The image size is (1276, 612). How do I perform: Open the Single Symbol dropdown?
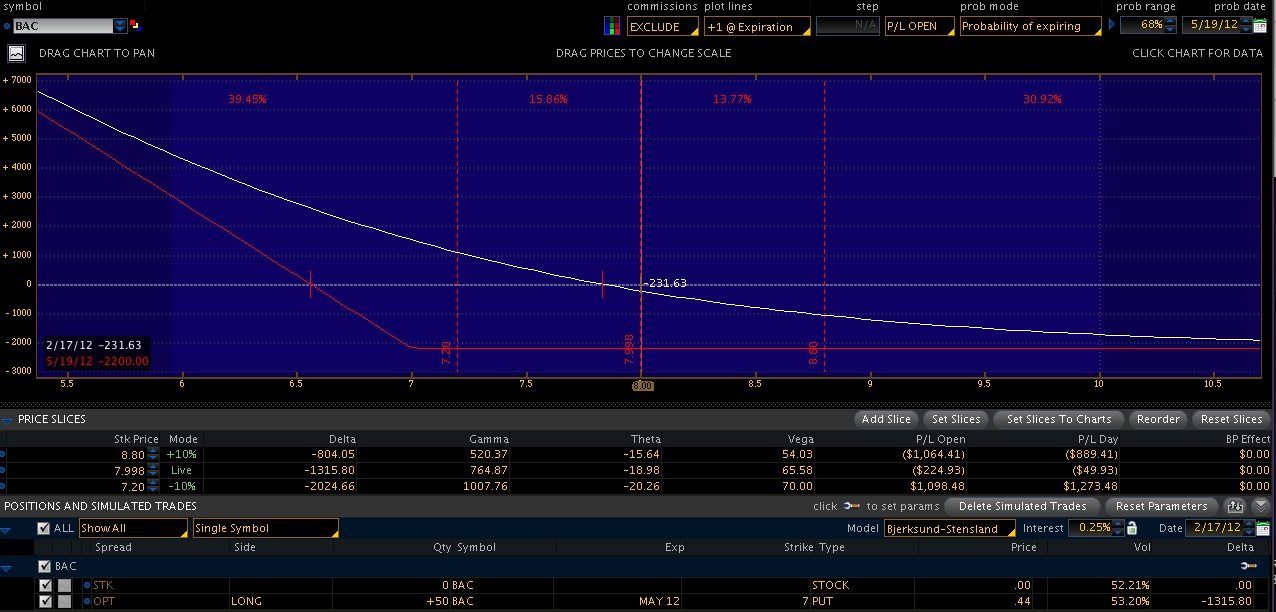point(265,528)
